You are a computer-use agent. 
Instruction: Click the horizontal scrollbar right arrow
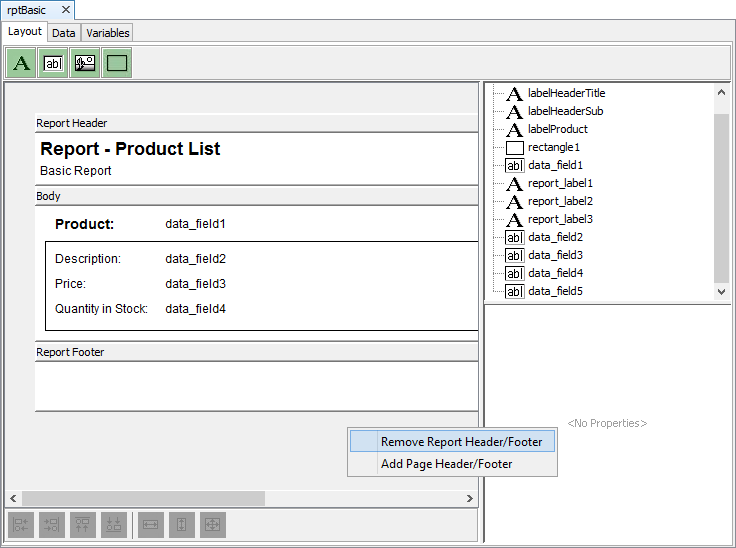470,498
